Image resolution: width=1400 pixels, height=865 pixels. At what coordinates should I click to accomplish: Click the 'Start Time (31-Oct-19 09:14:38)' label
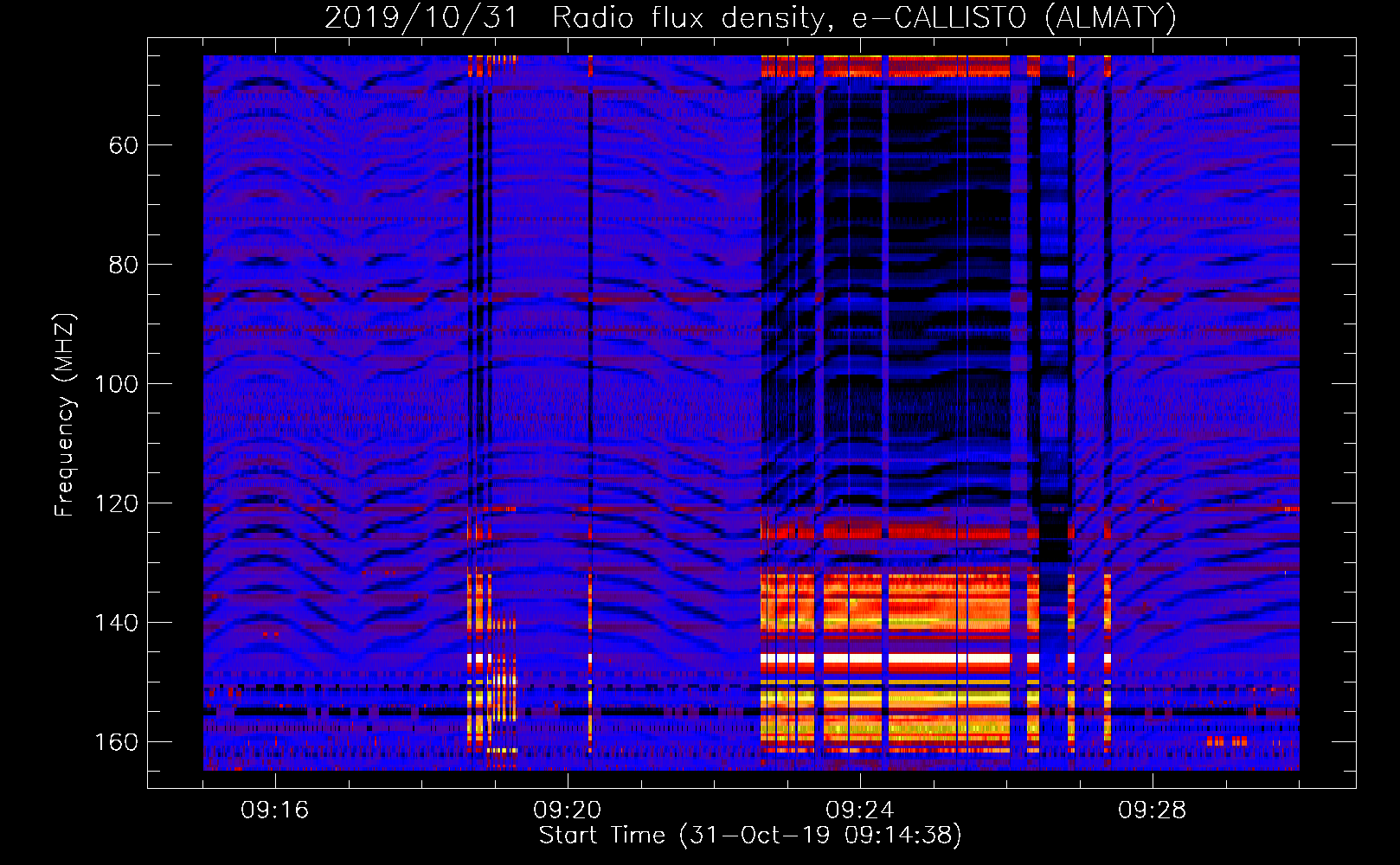[x=750, y=836]
